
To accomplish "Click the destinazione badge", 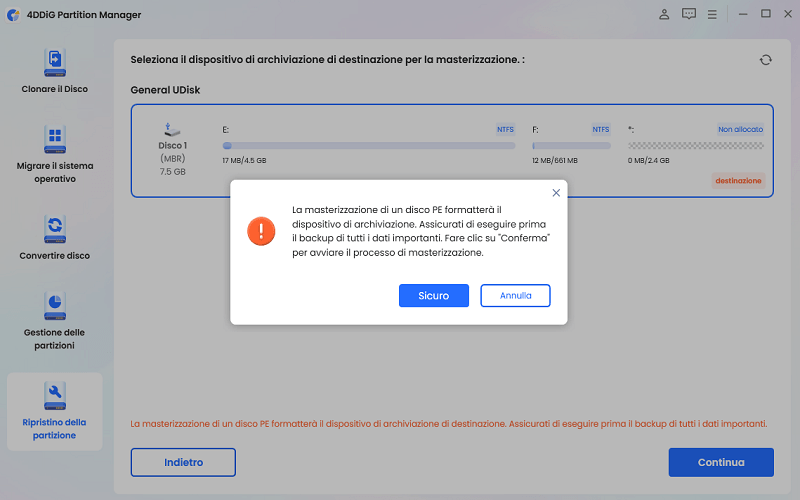I will pos(738,181).
